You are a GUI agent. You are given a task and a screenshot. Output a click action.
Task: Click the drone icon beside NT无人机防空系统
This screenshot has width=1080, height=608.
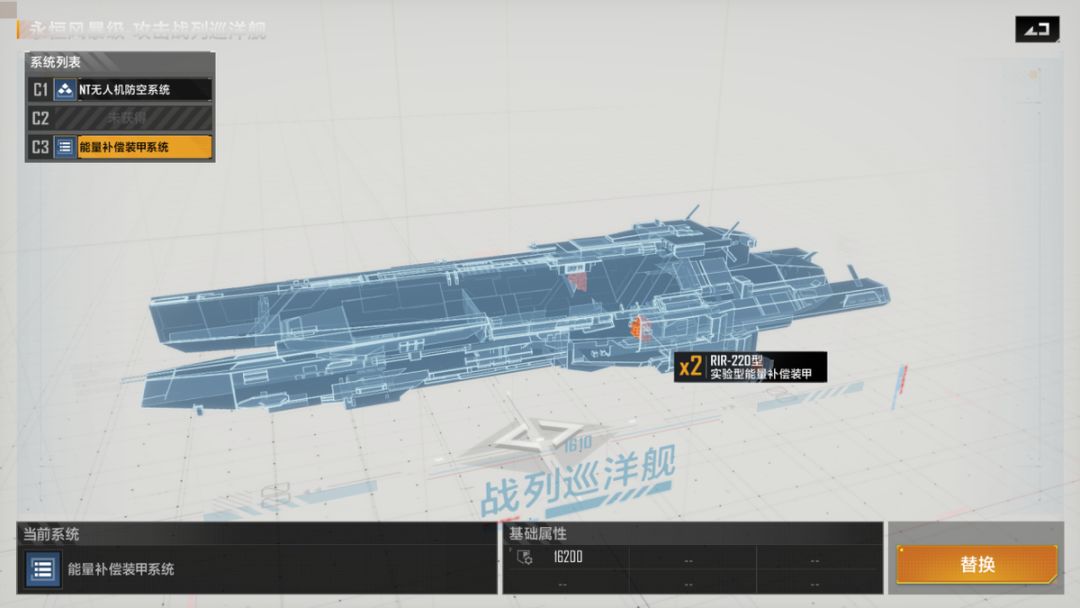point(65,90)
